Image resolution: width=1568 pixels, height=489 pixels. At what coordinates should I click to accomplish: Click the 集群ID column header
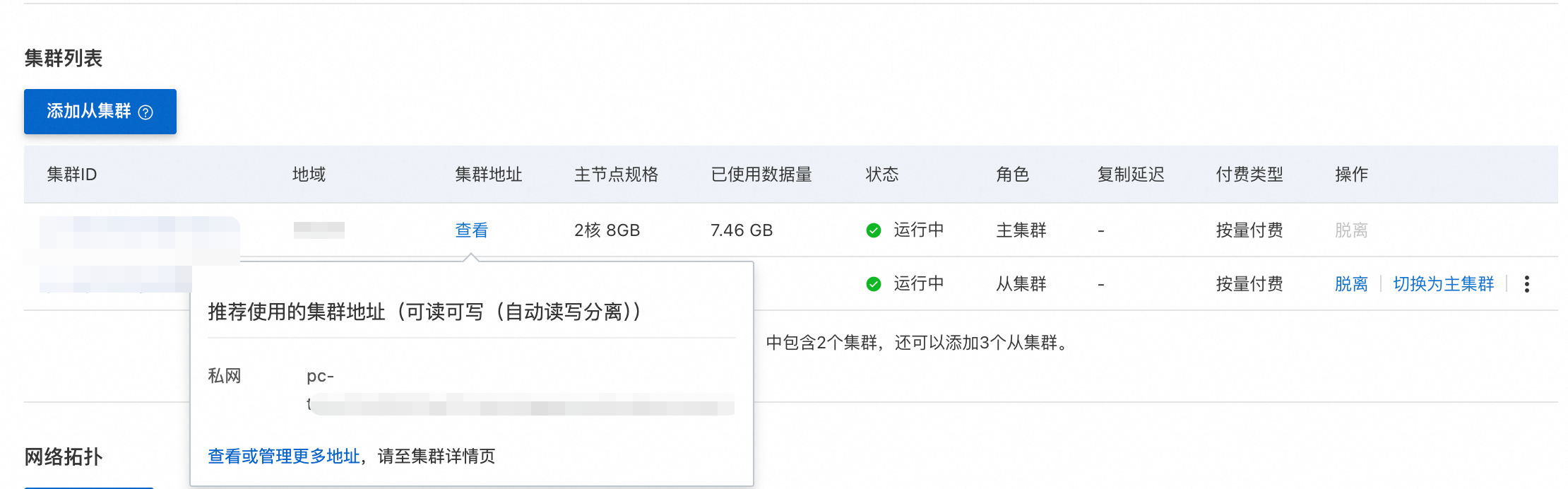tap(72, 175)
